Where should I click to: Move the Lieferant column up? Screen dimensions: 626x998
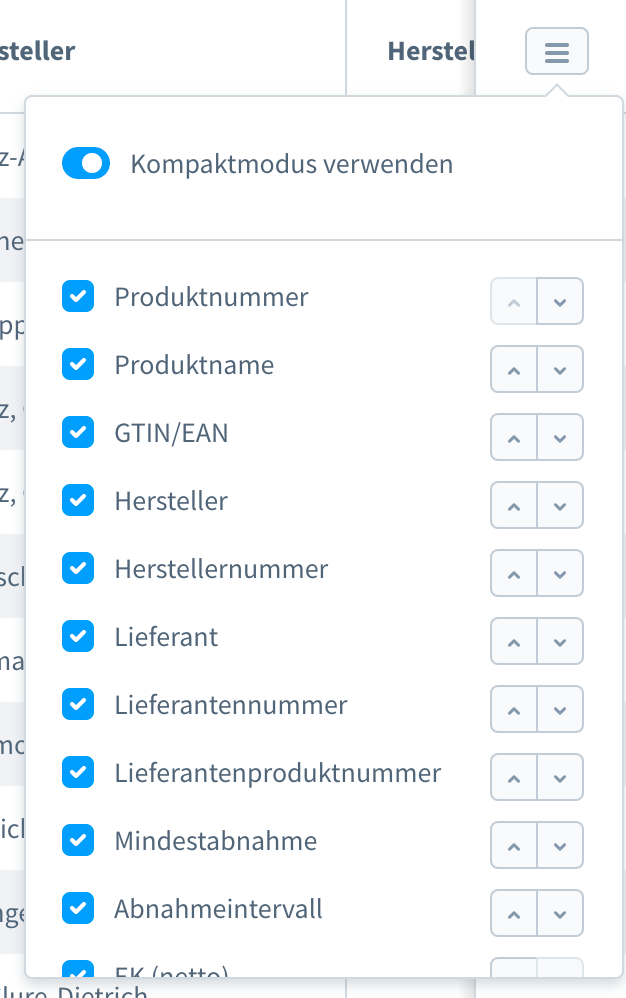tap(513, 641)
